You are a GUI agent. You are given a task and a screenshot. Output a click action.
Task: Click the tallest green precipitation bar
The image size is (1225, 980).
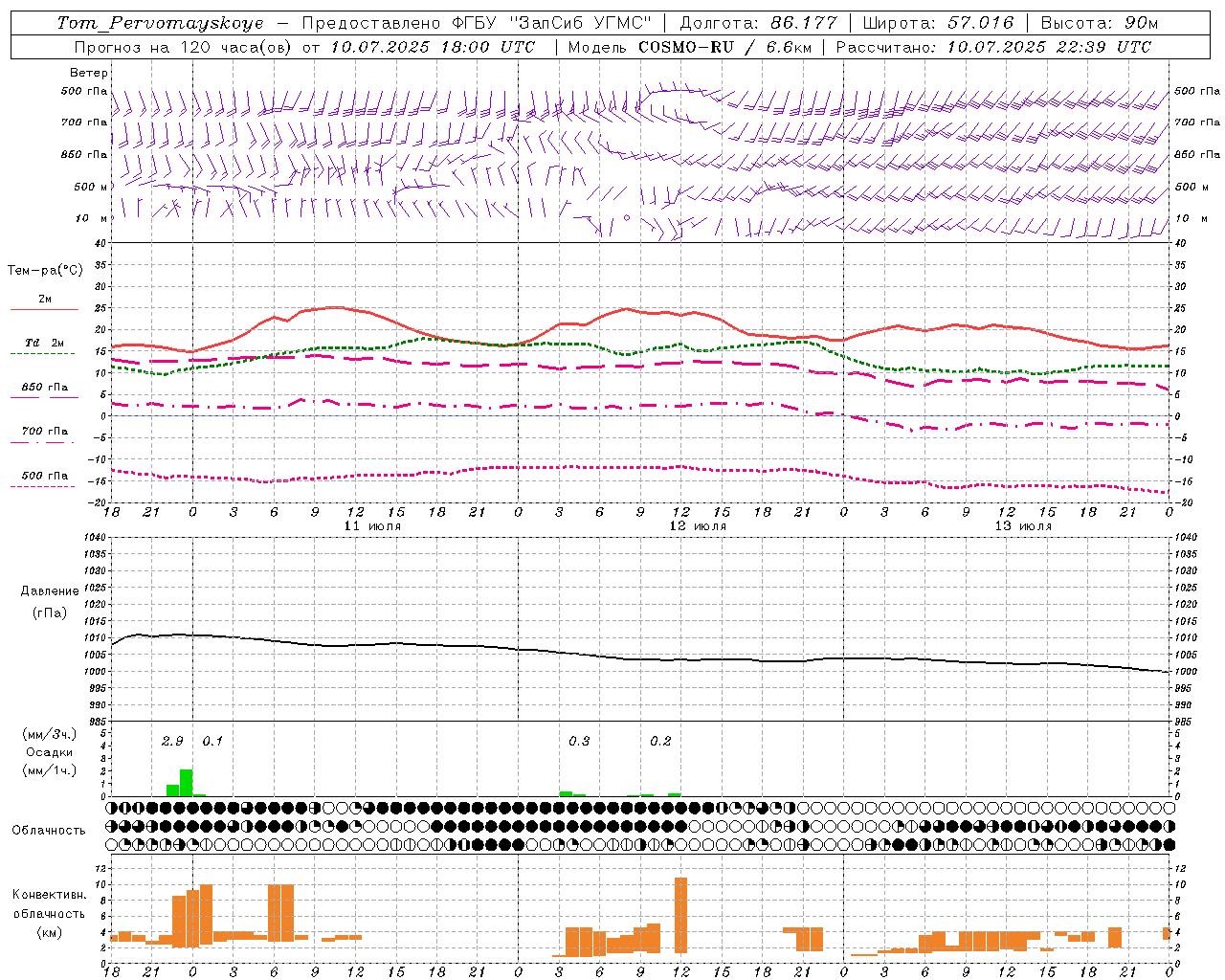click(x=187, y=783)
